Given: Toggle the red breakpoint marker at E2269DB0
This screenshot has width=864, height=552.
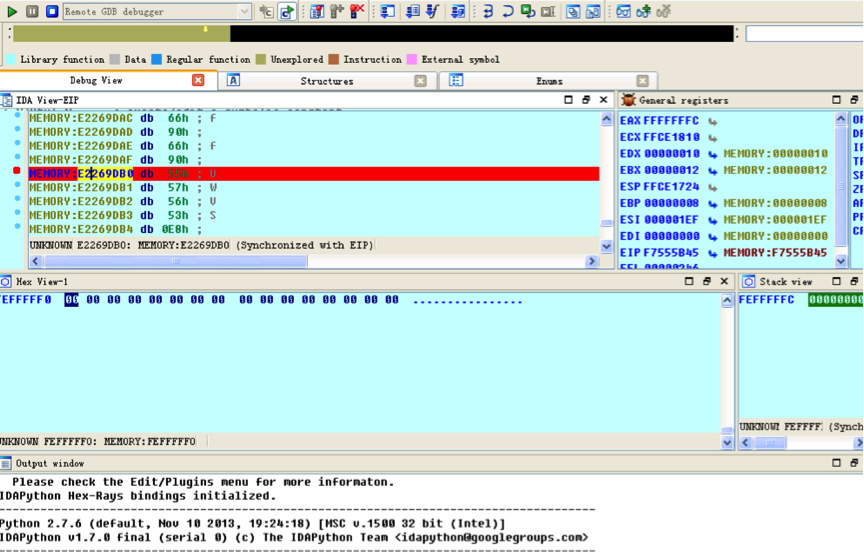Looking at the screenshot, I should [17, 172].
